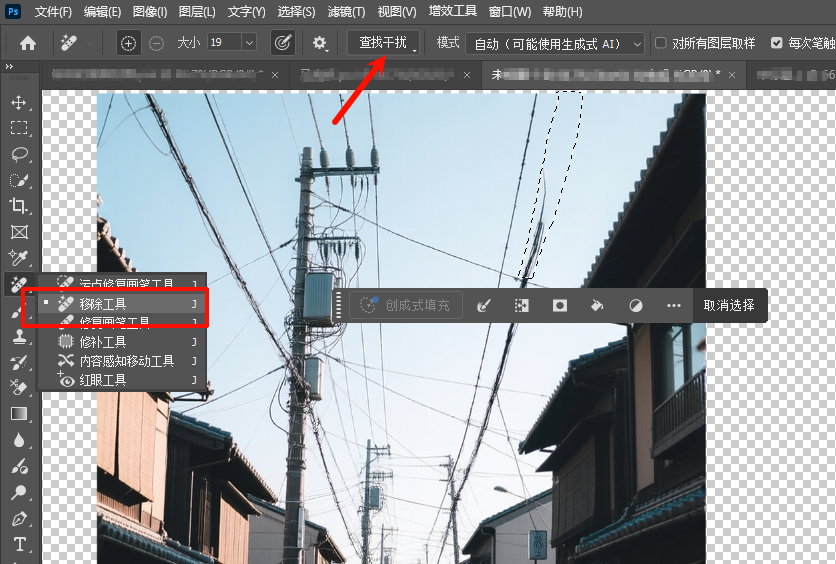Screen dimensions: 836x564
Task: Open the 视图(V) menu
Action: click(x=397, y=12)
